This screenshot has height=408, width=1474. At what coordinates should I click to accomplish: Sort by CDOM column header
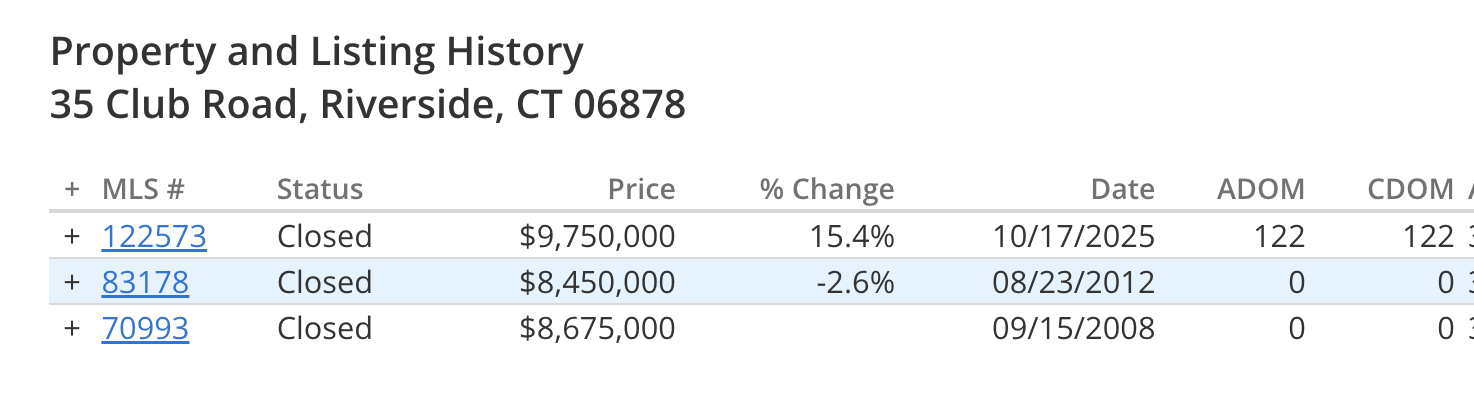[1411, 190]
